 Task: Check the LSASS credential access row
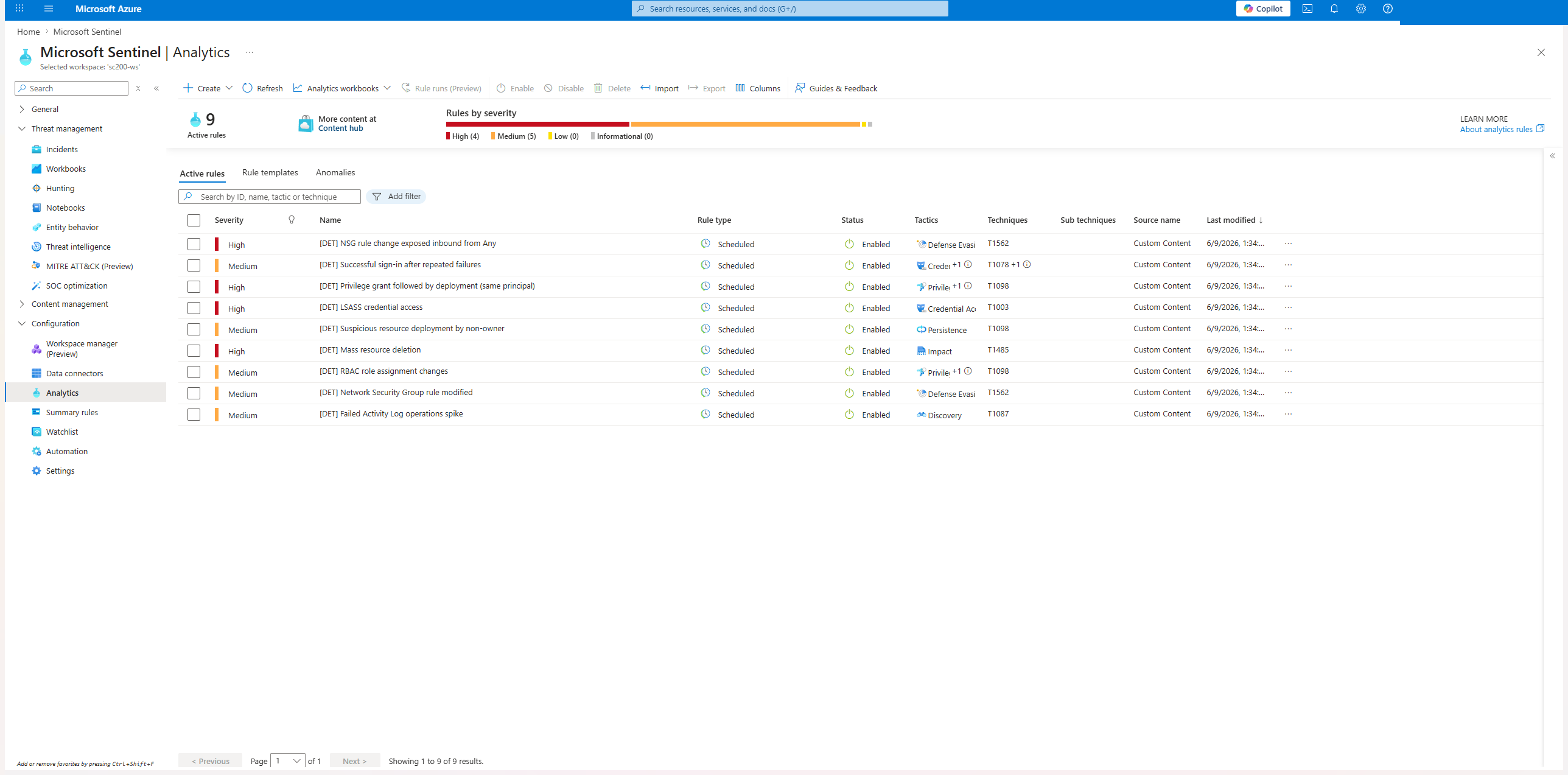click(194, 308)
